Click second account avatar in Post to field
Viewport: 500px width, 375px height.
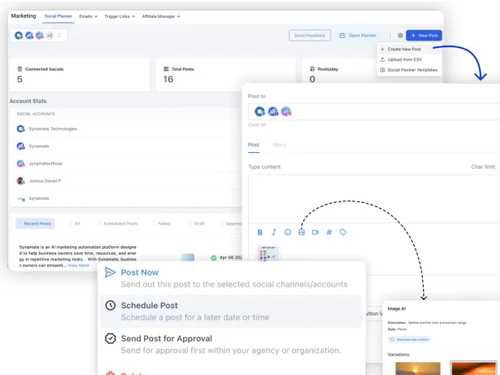click(273, 111)
